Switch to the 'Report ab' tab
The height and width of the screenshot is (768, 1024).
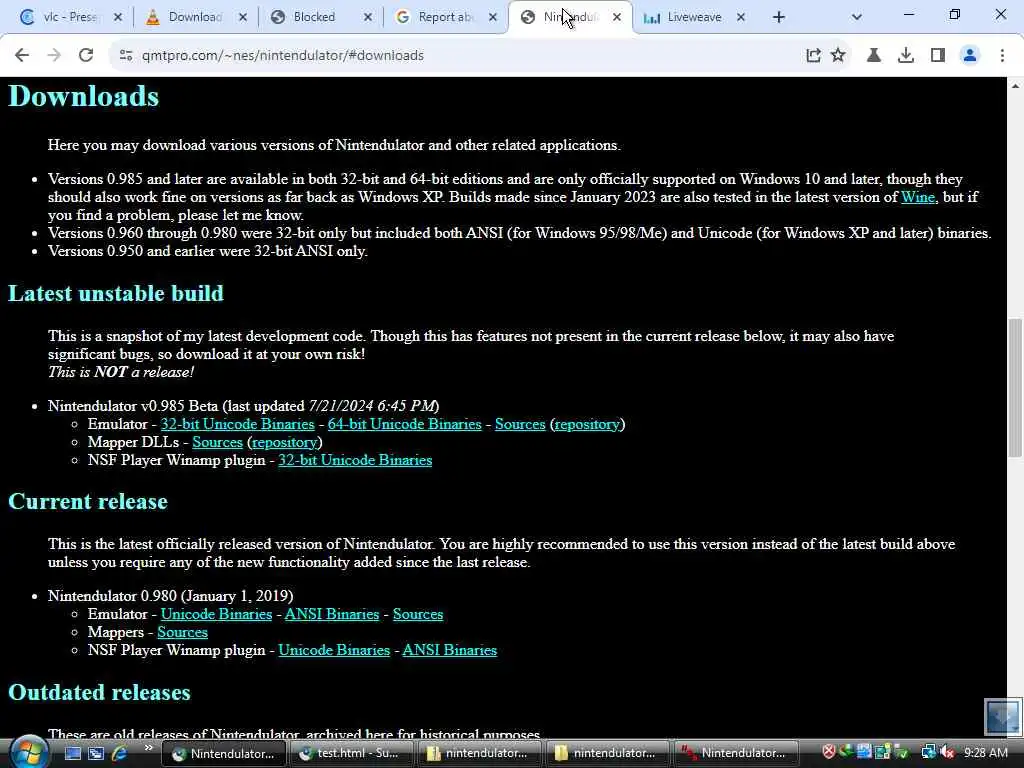444,17
